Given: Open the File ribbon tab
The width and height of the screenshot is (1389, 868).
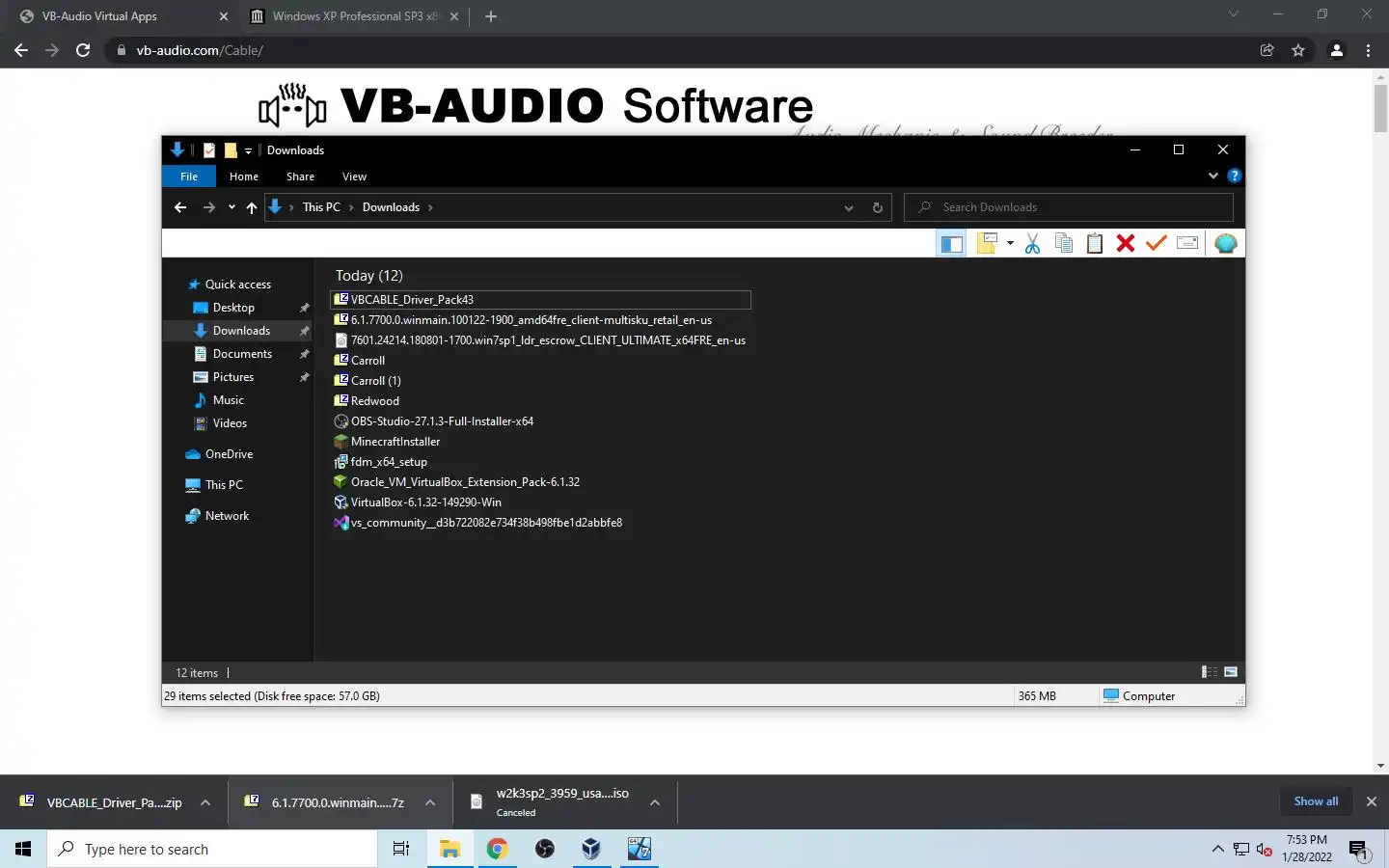Looking at the screenshot, I should [189, 176].
